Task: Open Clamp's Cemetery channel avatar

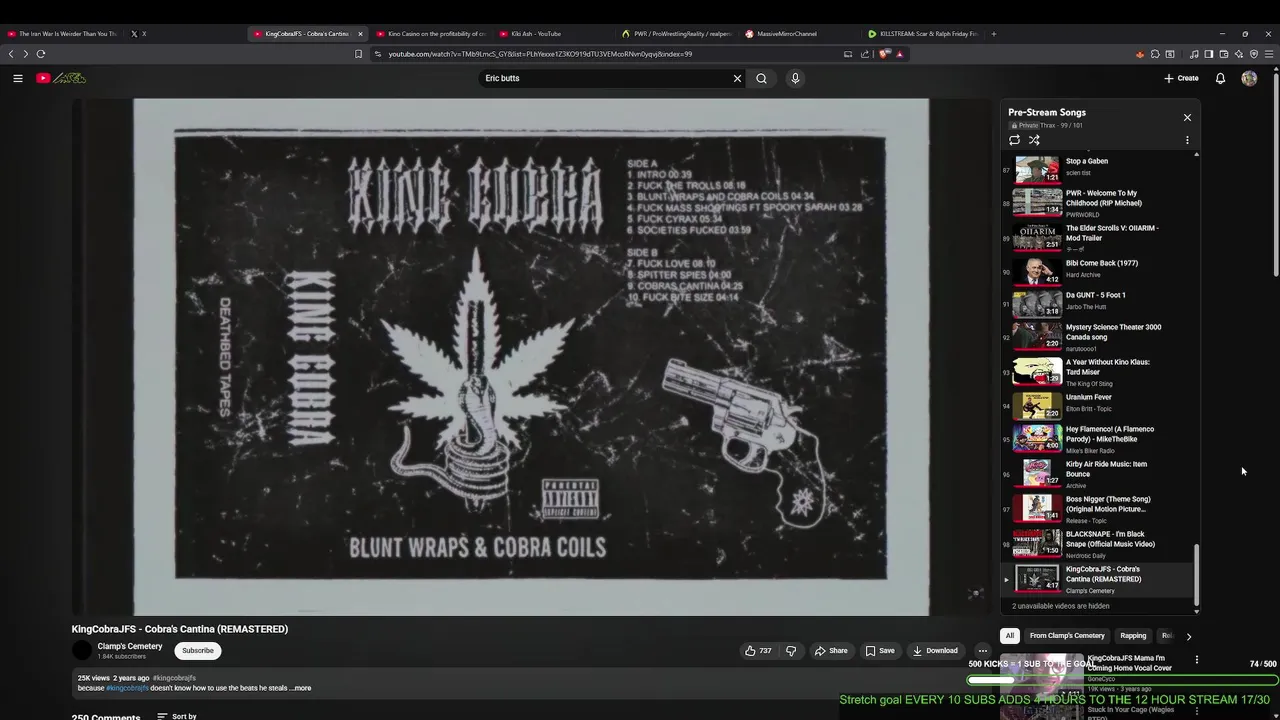Action: tap(82, 650)
